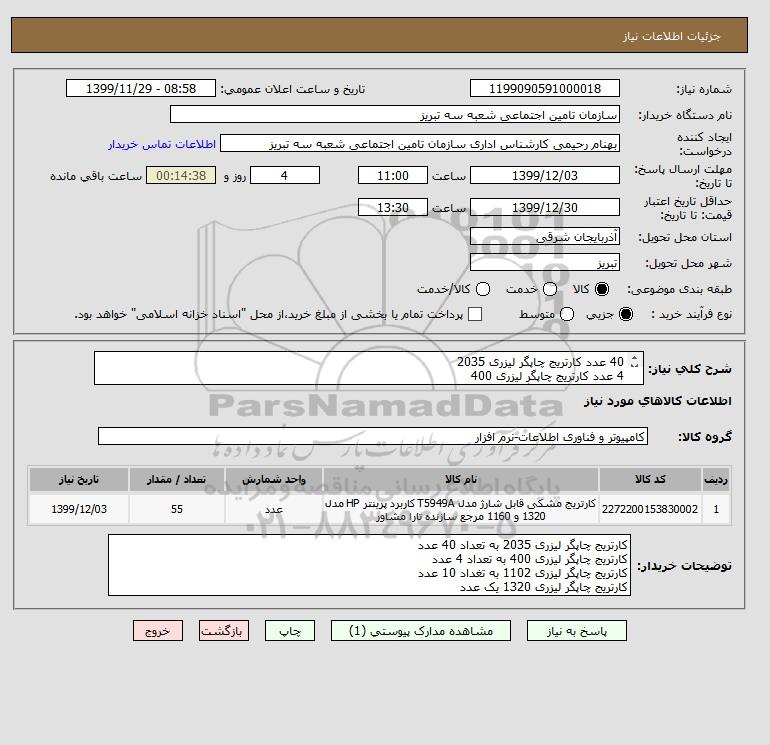Click product code 227220153830002 cell

tap(650, 509)
